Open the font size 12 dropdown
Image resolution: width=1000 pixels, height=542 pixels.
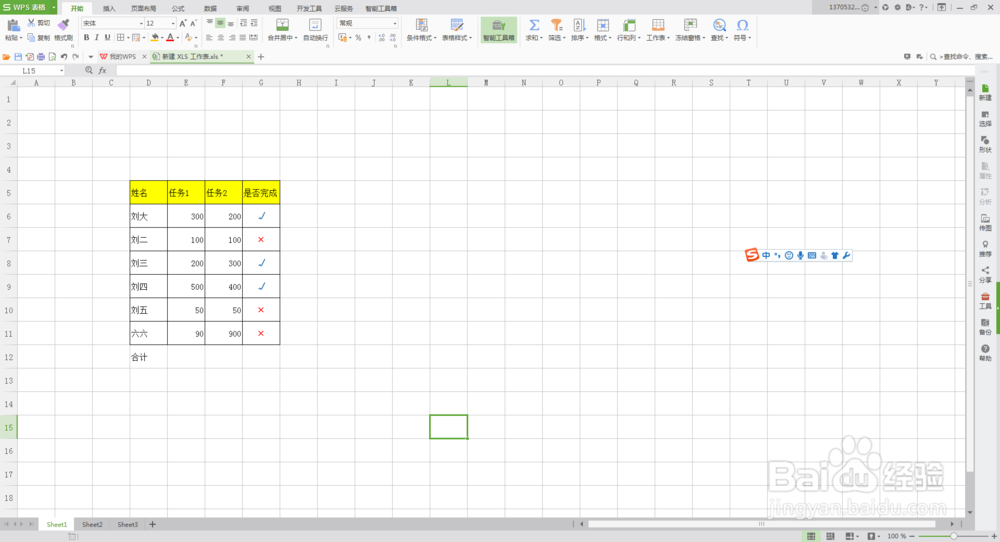click(173, 23)
